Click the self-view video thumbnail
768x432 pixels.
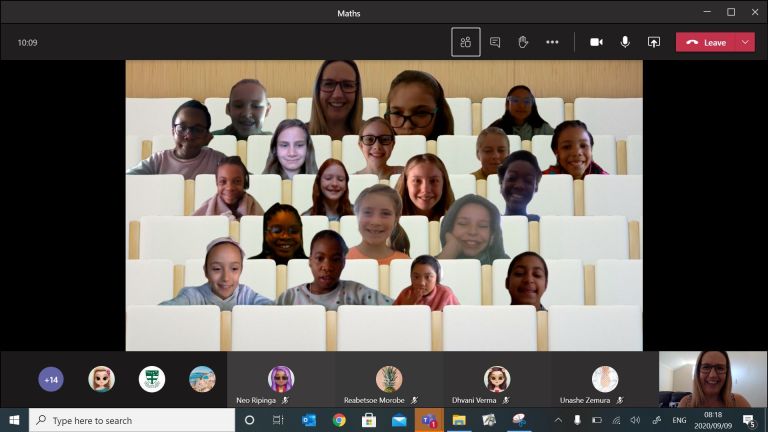click(713, 379)
